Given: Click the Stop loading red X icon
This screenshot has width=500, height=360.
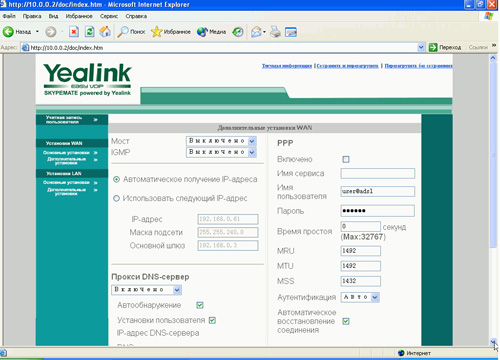Looking at the screenshot, I should click(x=74, y=32).
